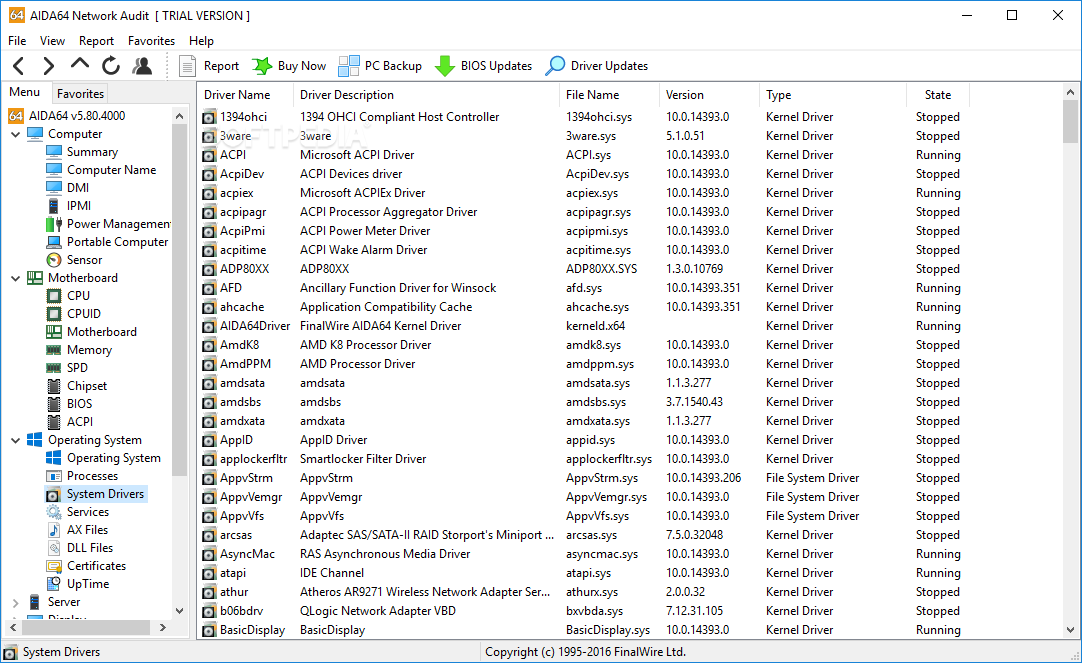Select the AIDA64 v5.80.4000 root node
The height and width of the screenshot is (663, 1082).
click(x=67, y=116)
